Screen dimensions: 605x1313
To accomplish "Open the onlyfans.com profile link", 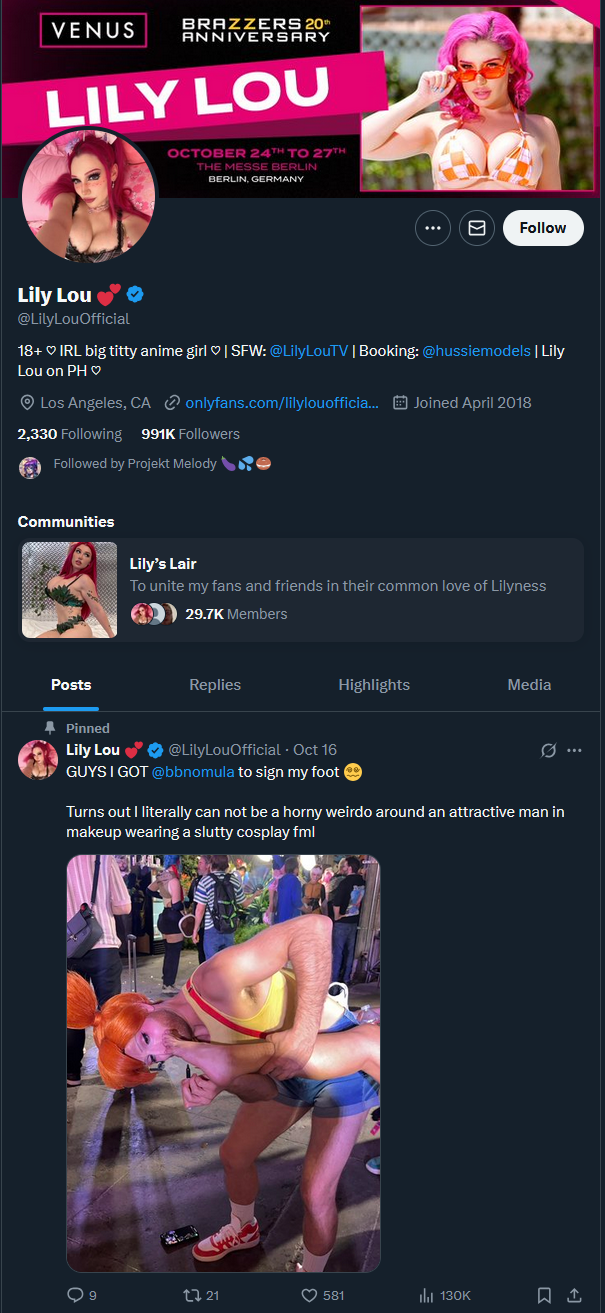I will [x=282, y=403].
